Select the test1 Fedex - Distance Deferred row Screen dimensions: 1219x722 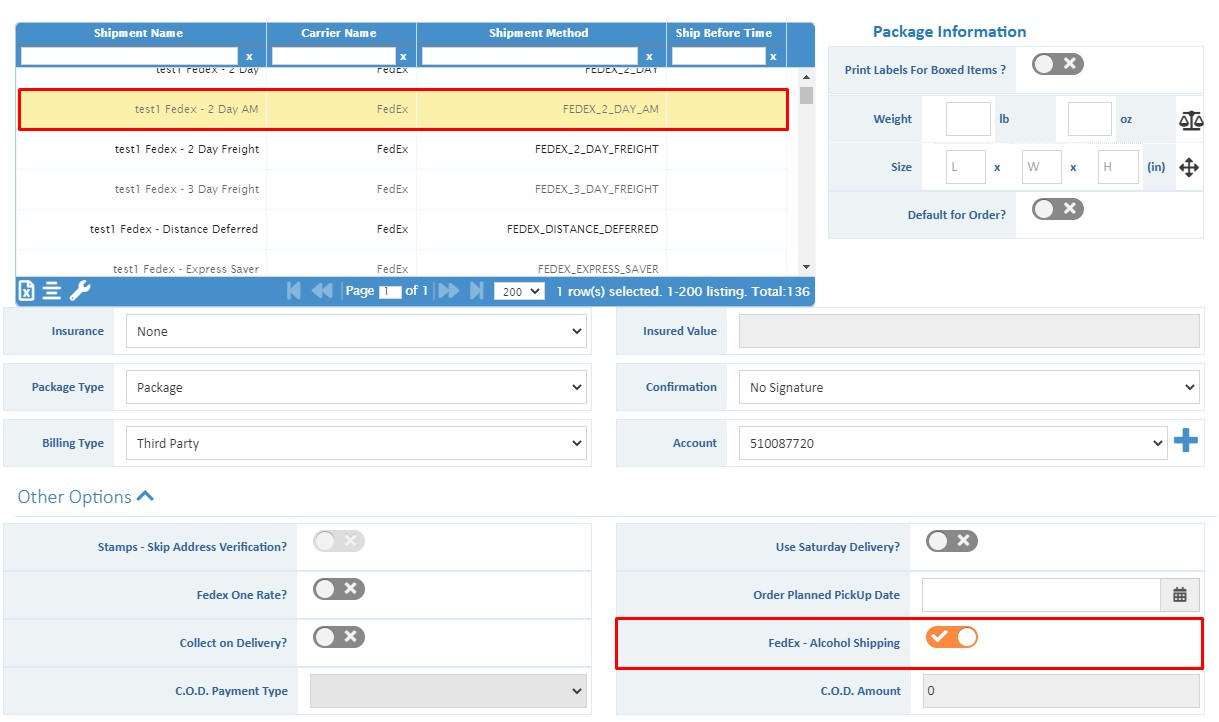coord(174,229)
